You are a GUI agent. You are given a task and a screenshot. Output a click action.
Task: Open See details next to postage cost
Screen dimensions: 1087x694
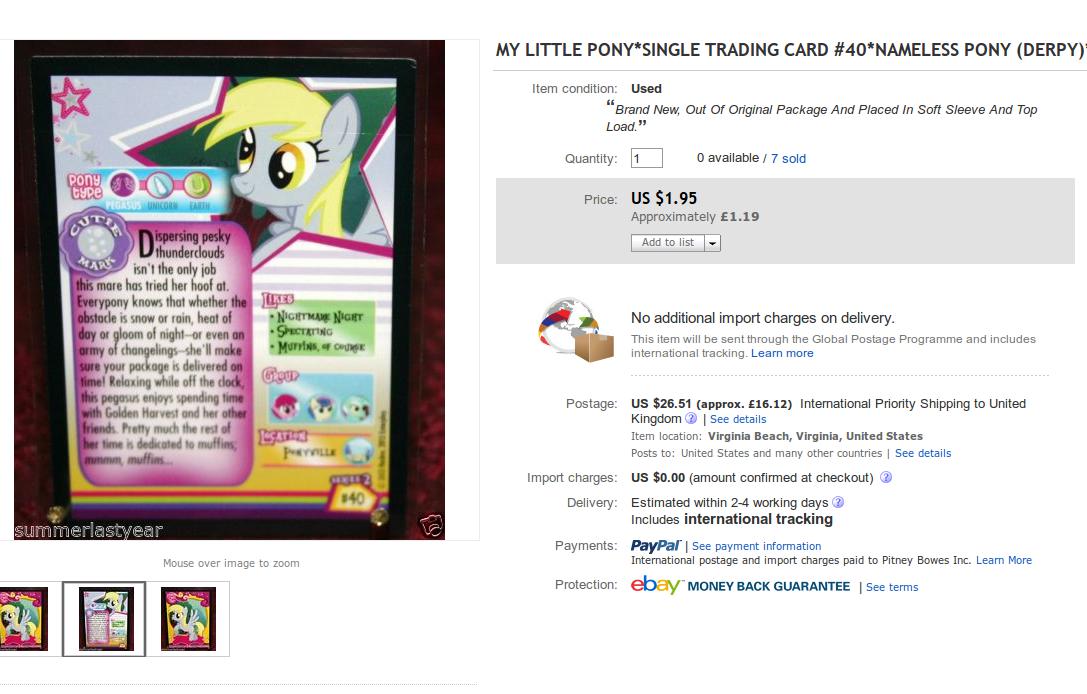click(738, 419)
